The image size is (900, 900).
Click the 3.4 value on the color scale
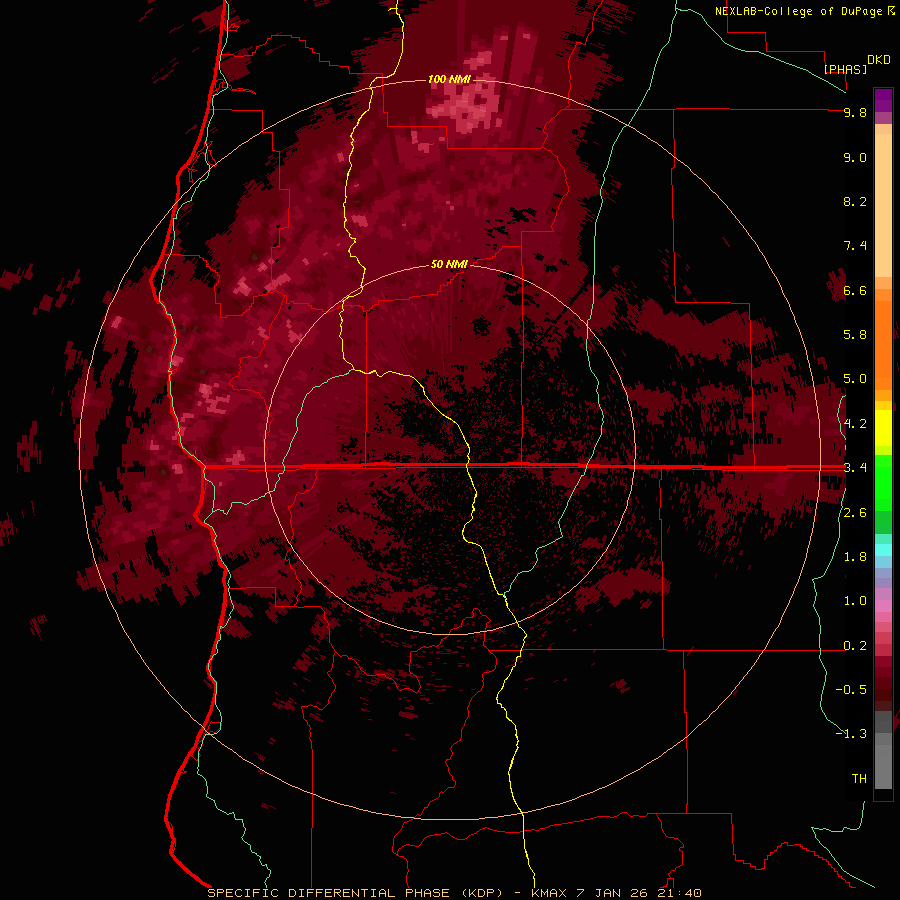(855, 468)
